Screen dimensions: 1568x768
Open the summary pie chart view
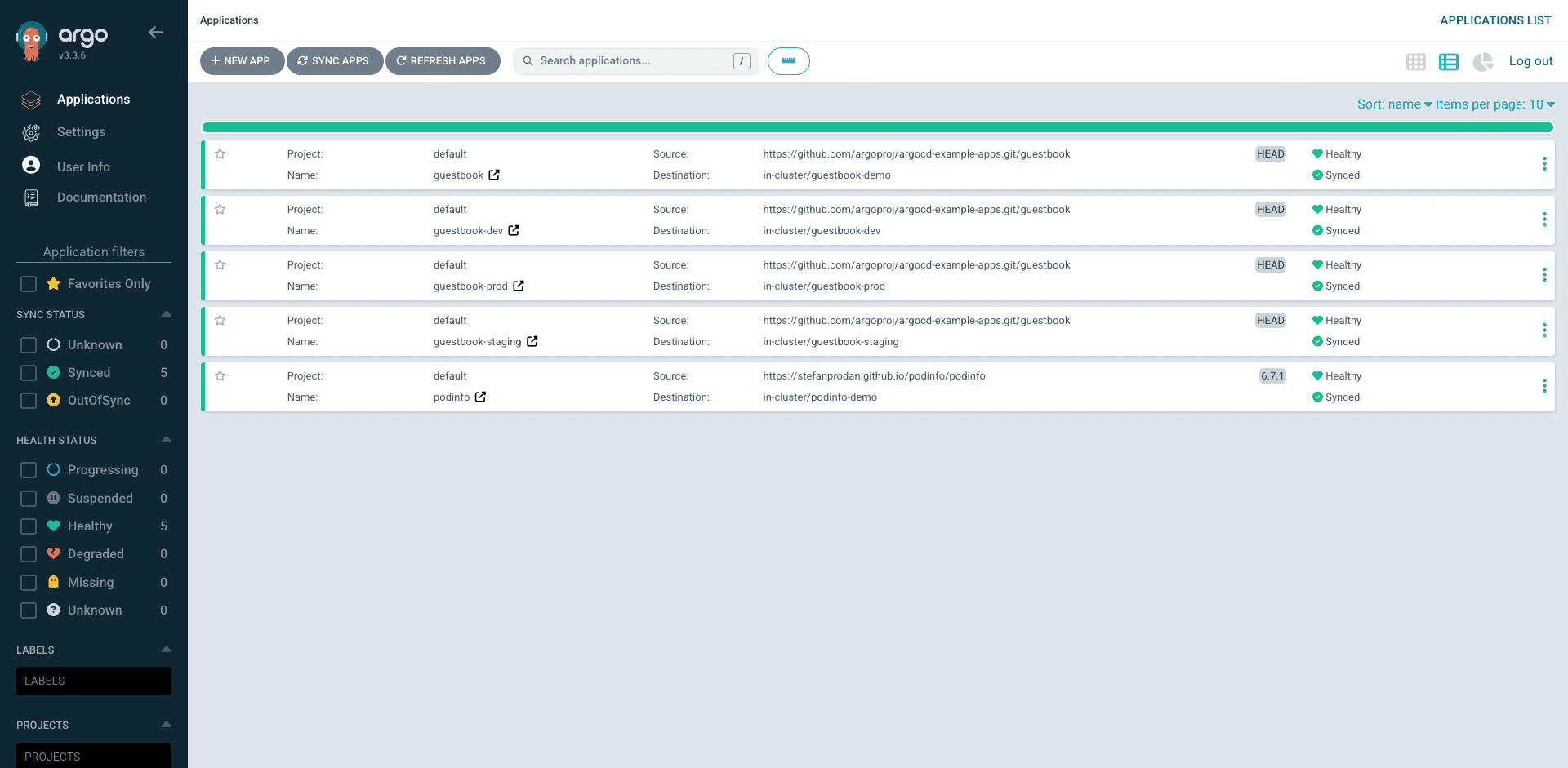click(1483, 61)
